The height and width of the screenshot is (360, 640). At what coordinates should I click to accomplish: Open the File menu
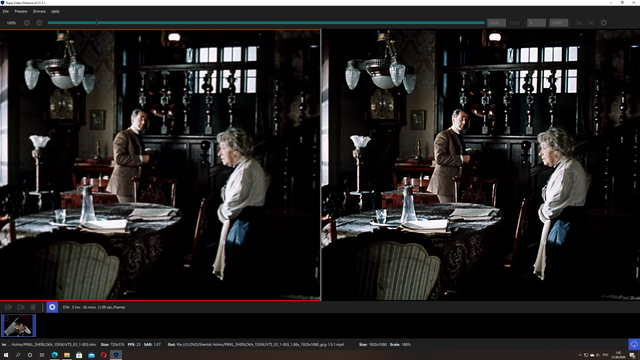(6, 11)
